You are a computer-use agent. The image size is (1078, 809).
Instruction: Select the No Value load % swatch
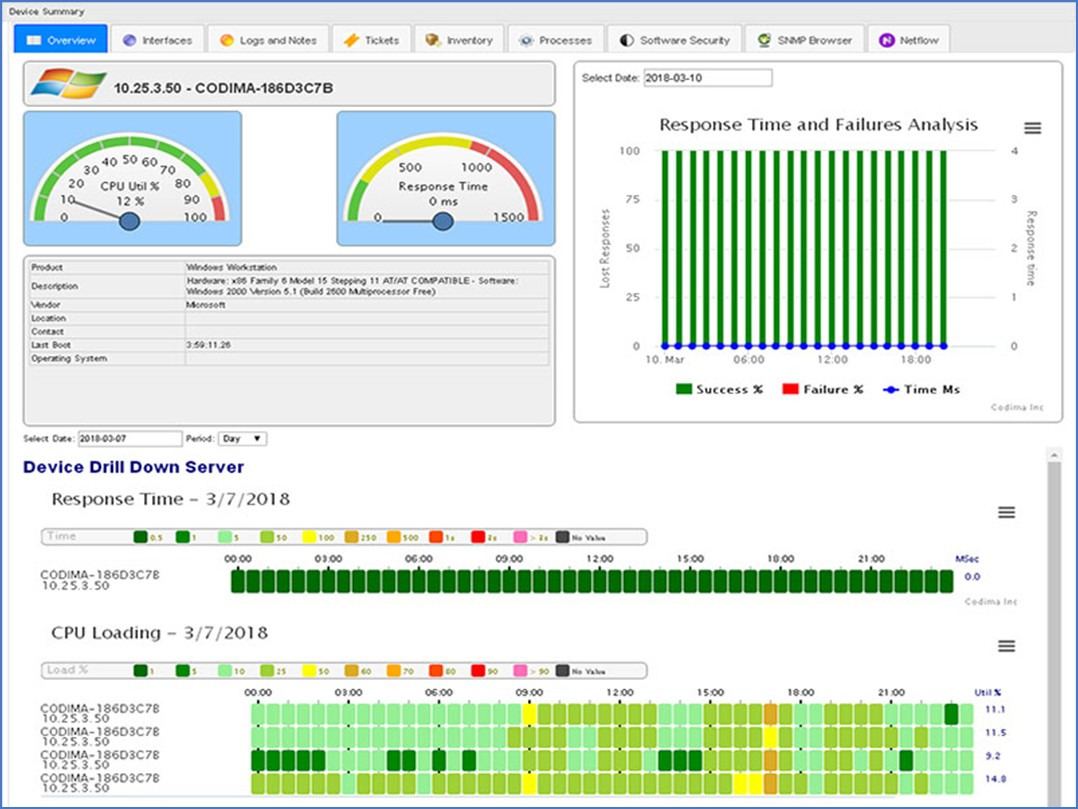click(562, 671)
